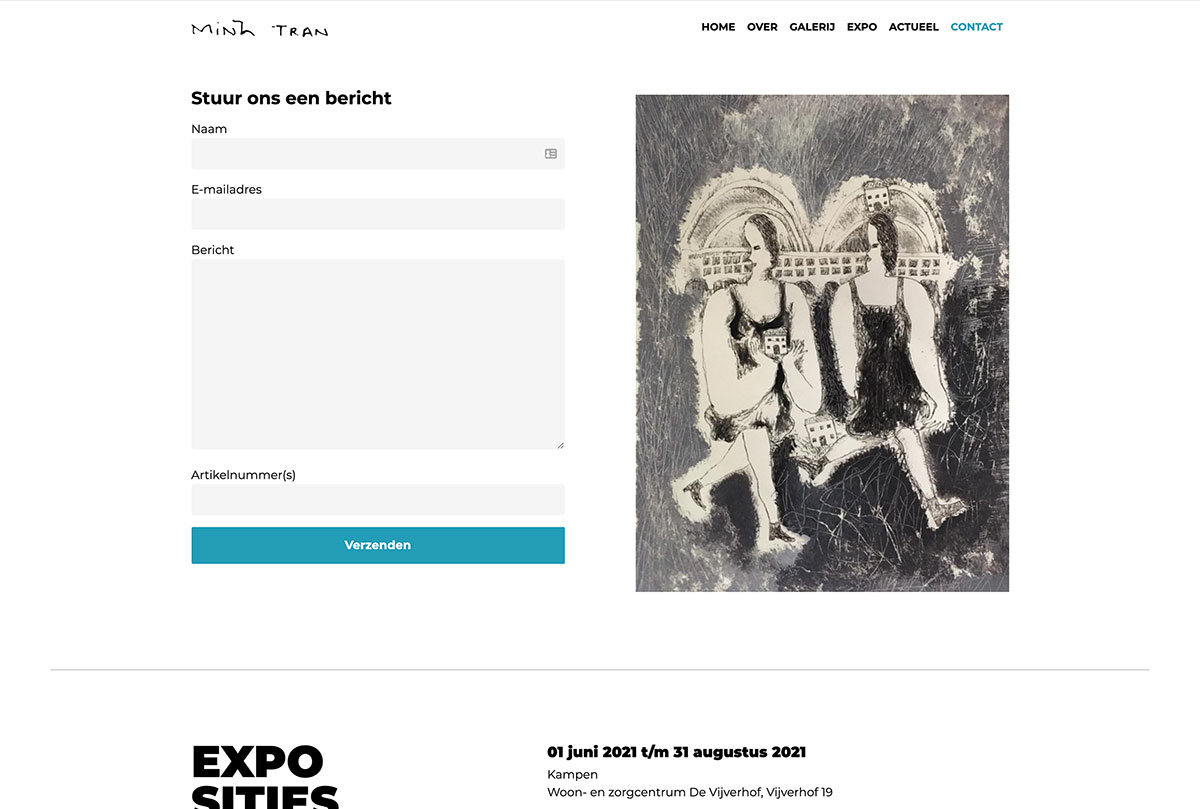Go to the OVER page

762,27
